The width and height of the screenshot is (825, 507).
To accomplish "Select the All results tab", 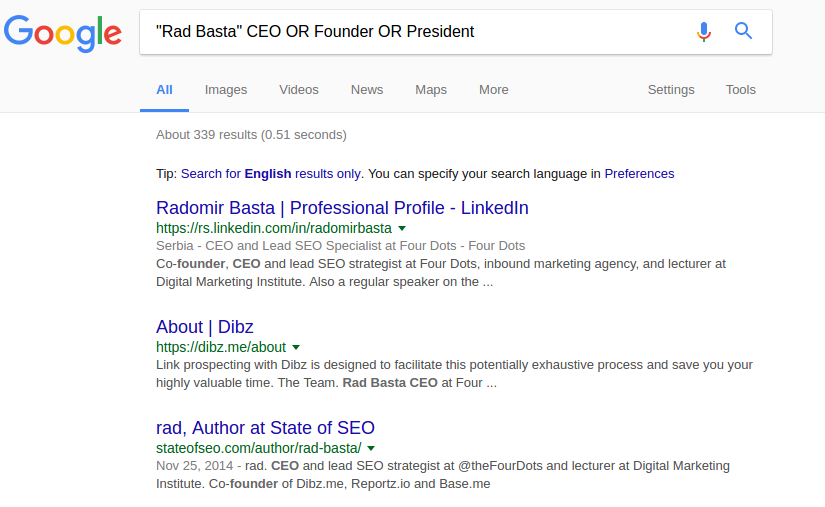I will tap(164, 90).
